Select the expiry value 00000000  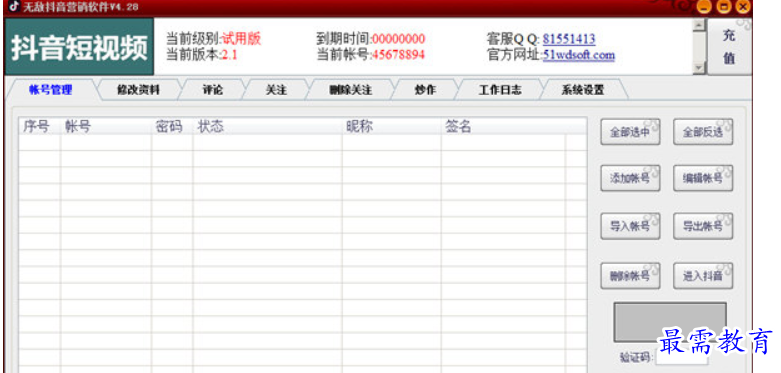(398, 39)
